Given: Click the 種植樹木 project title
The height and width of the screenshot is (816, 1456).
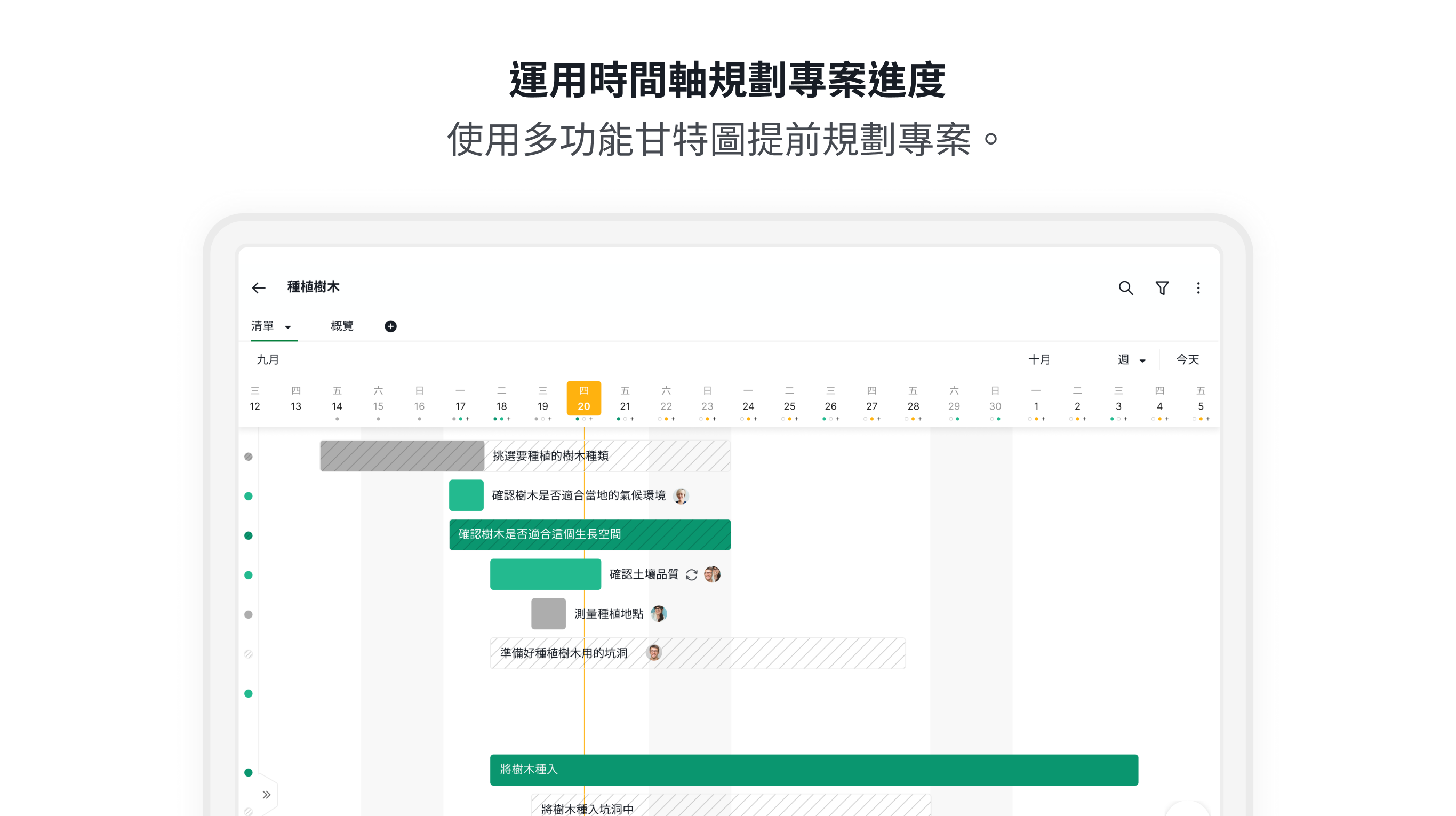Looking at the screenshot, I should (x=313, y=287).
